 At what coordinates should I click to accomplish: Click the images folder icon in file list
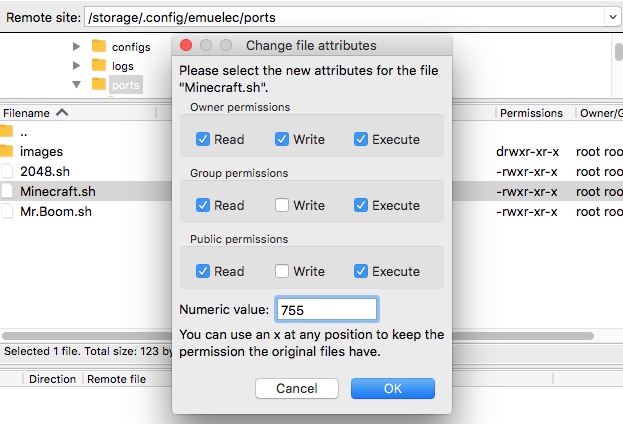pyautogui.click(x=7, y=151)
